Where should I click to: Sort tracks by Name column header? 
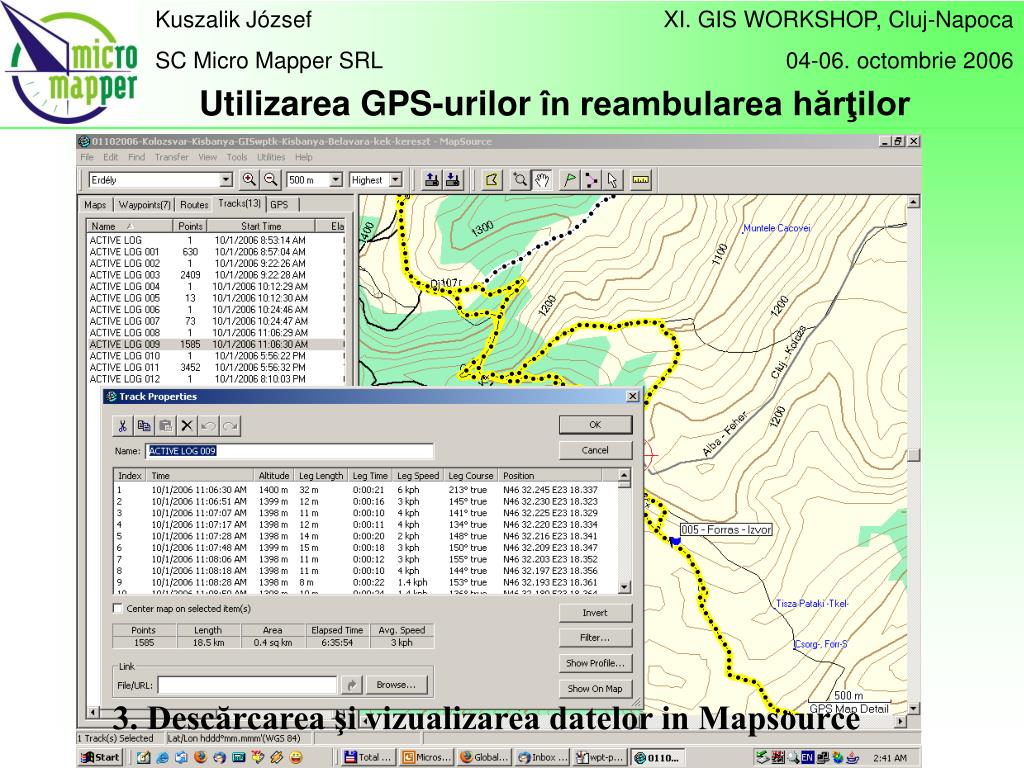tap(129, 226)
